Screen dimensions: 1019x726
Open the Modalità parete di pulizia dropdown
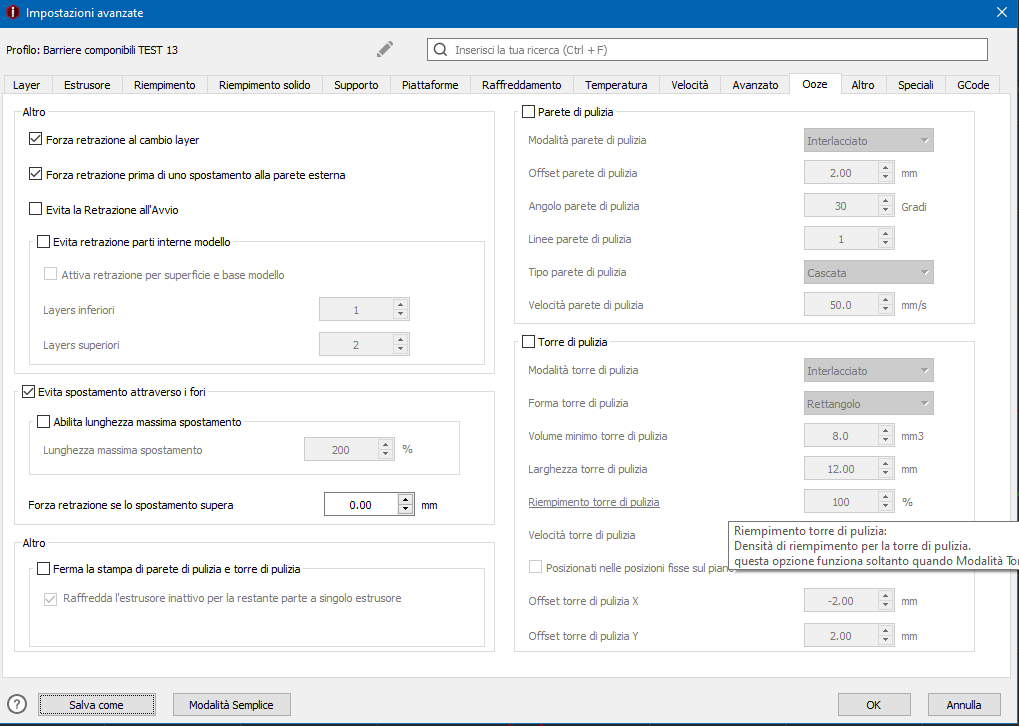click(869, 141)
